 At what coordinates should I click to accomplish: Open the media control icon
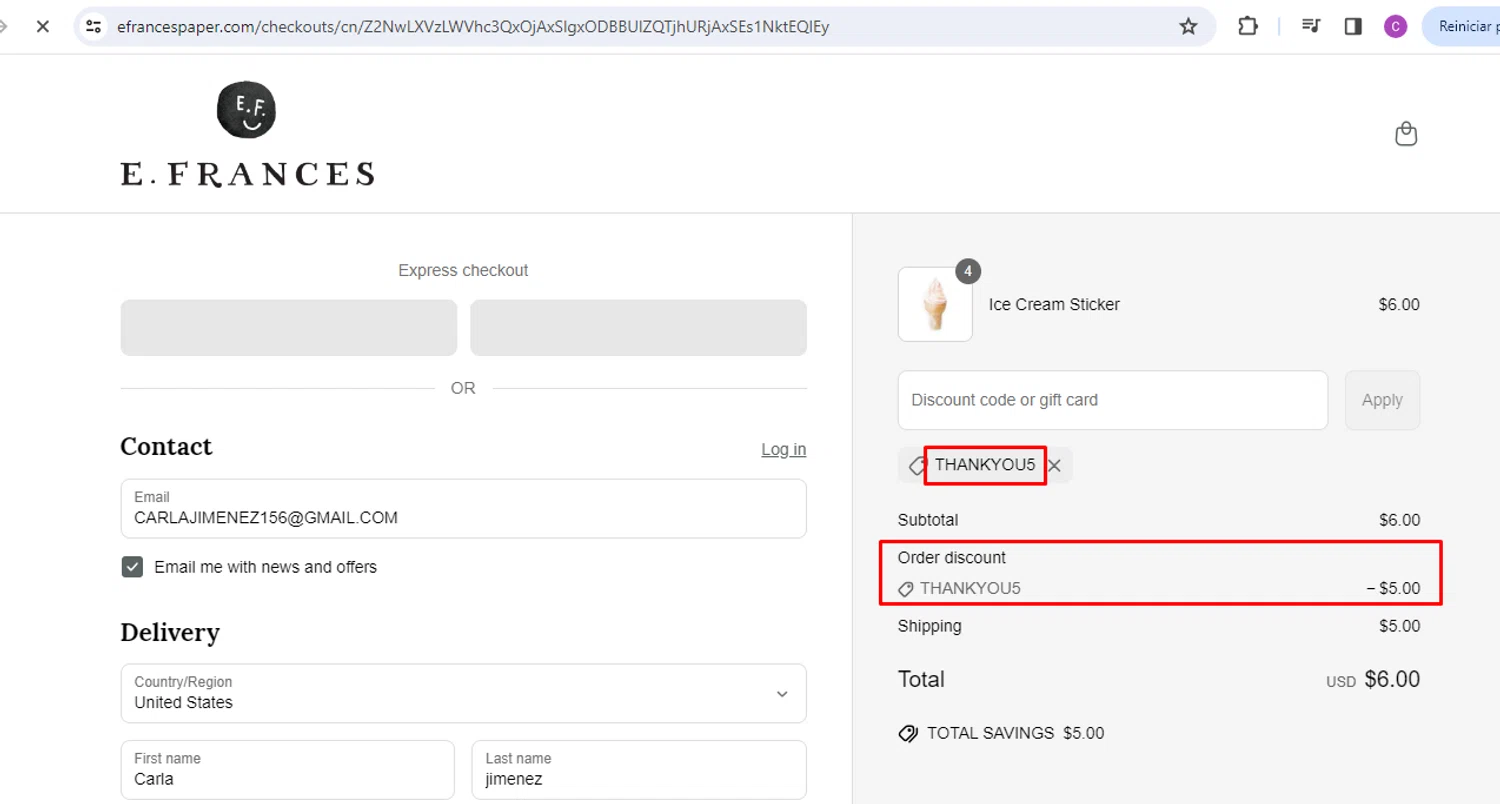pyautogui.click(x=1311, y=27)
